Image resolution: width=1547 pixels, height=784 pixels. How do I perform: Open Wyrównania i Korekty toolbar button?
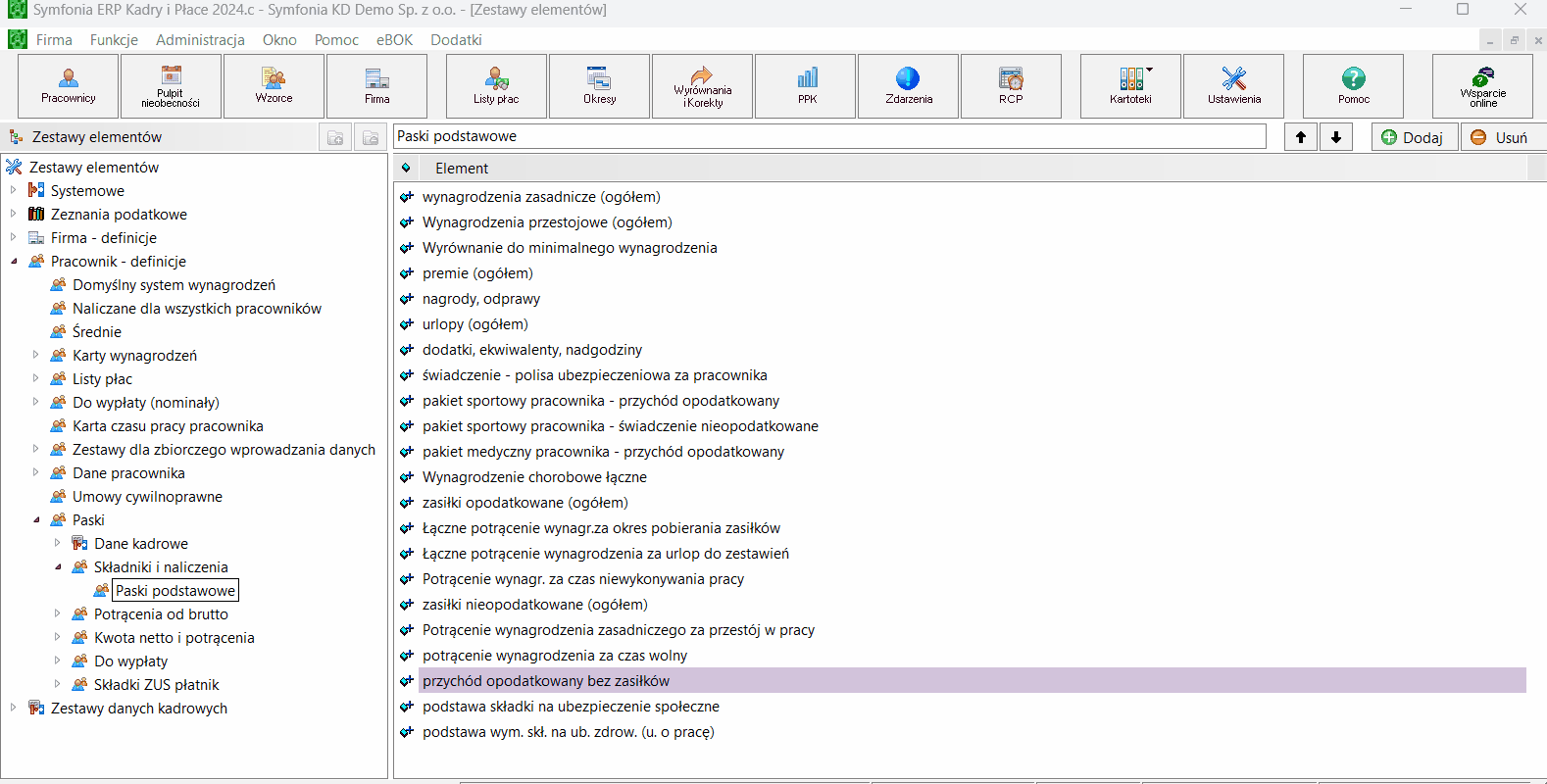(x=702, y=86)
